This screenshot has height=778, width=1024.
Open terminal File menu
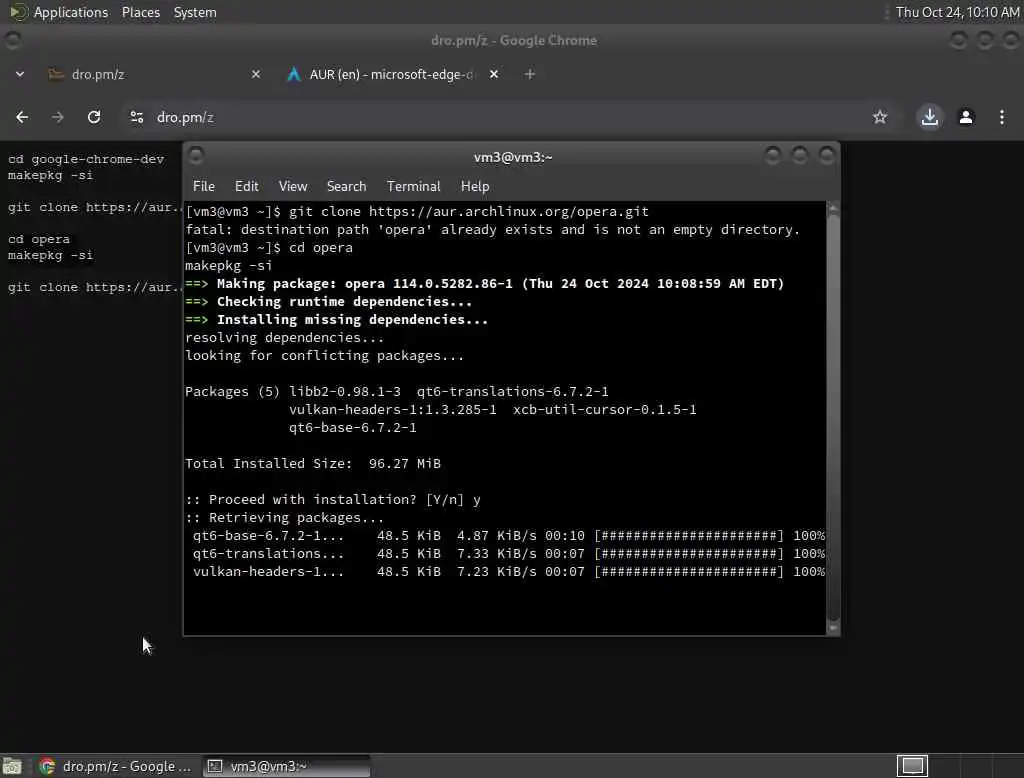click(204, 186)
